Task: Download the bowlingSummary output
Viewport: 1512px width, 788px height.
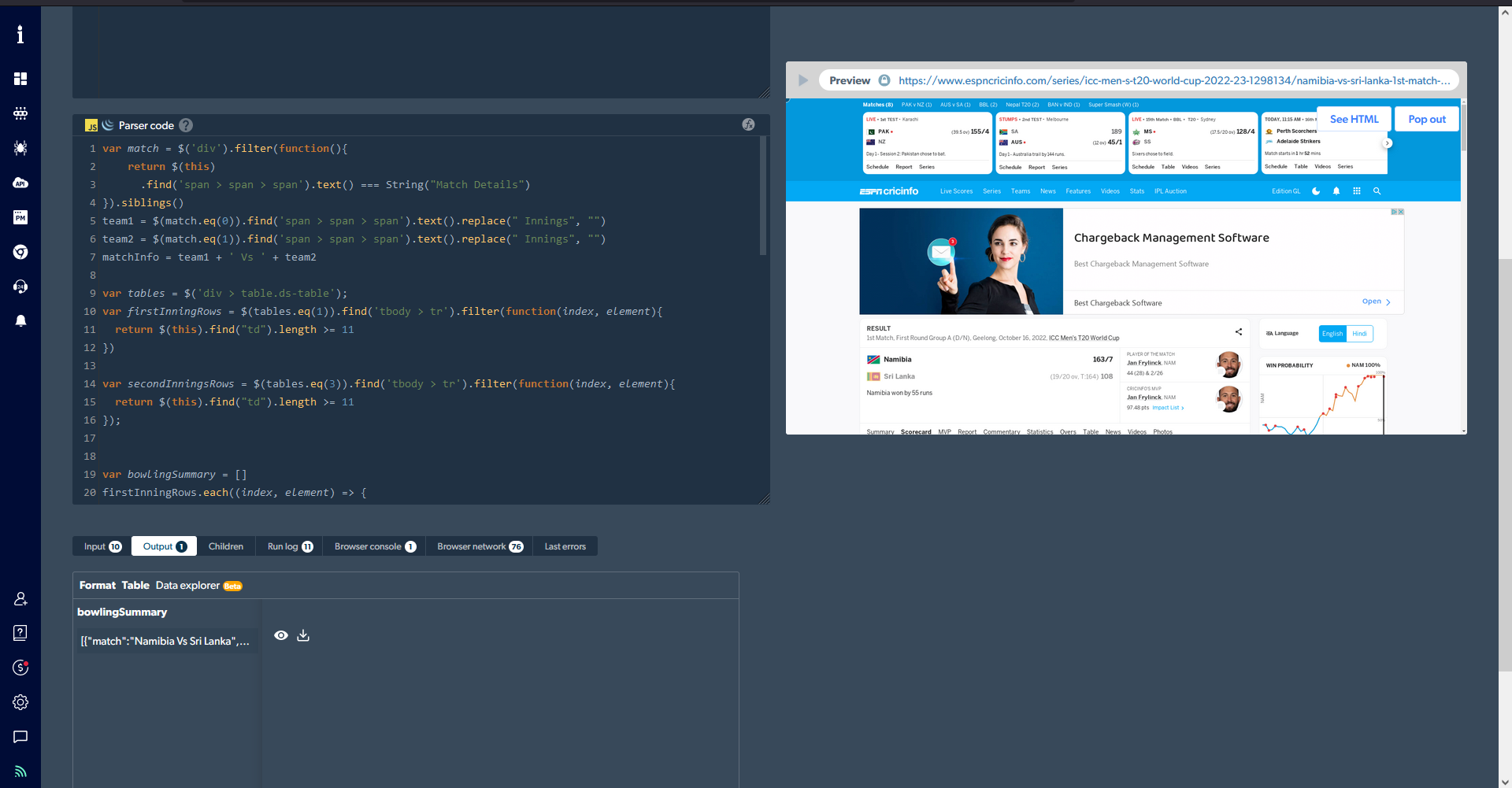Action: coord(302,635)
